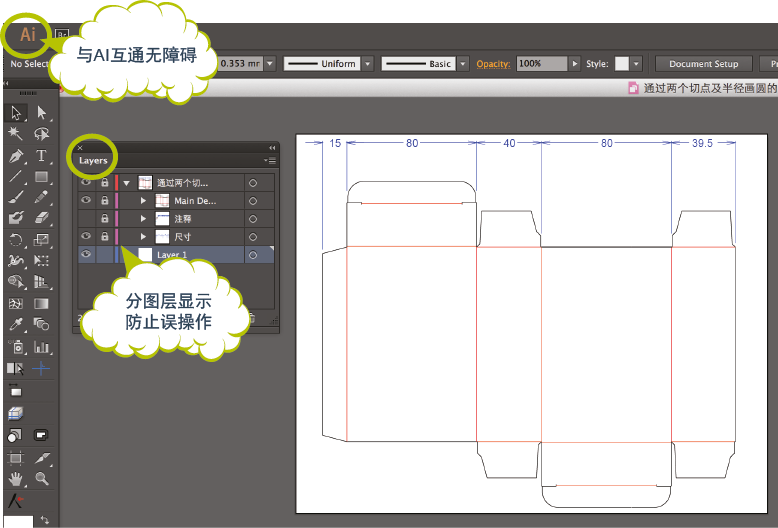Show the hidden 注释 layer
Viewport: 778px width, 528px height.
point(86,219)
